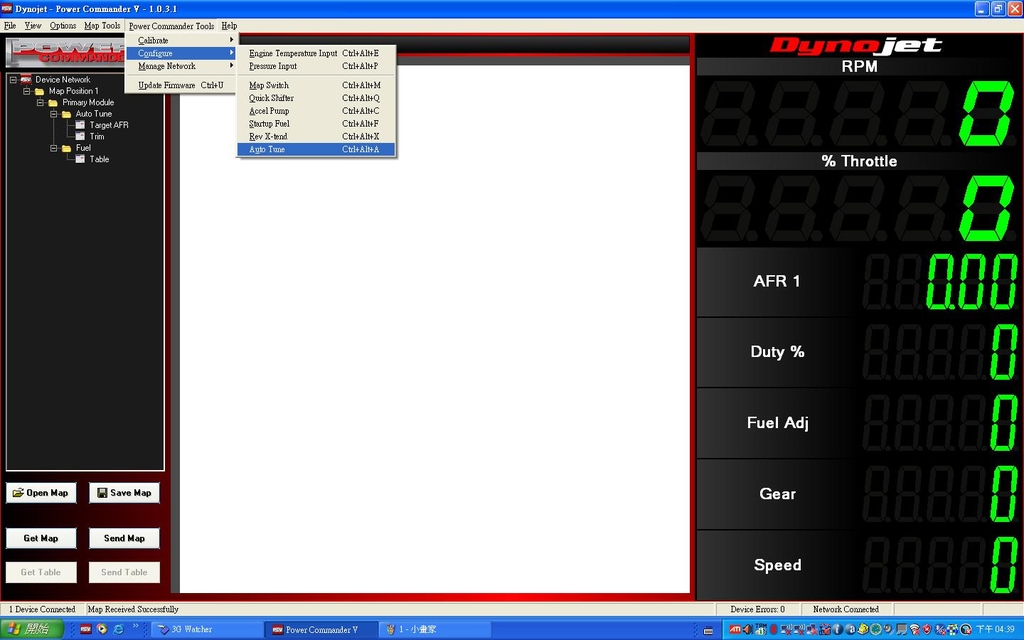
Task: Click the Primary Module folder icon
Action: coord(53,103)
